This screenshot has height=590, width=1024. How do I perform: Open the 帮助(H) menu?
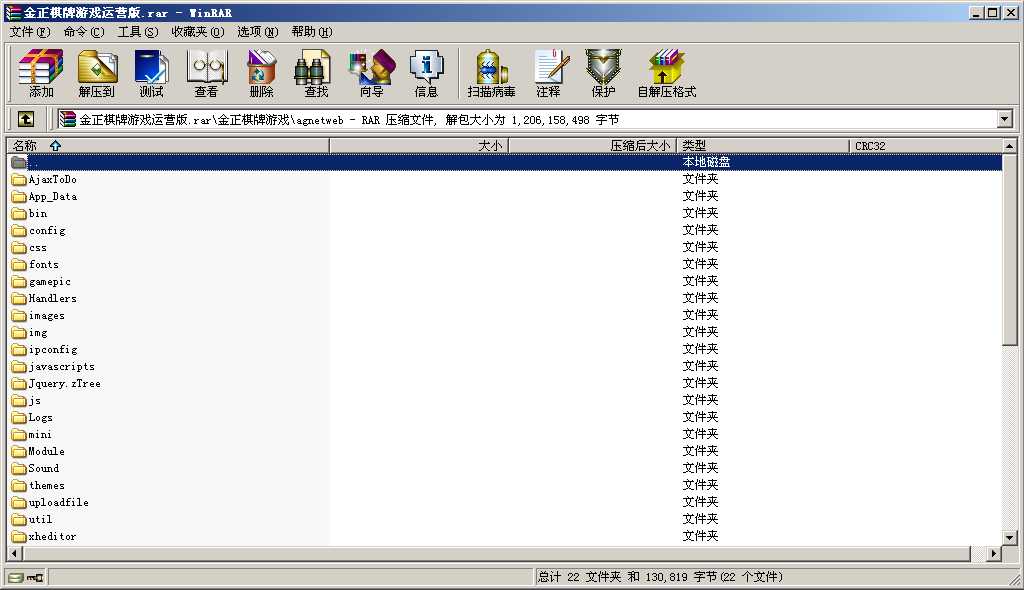312,31
